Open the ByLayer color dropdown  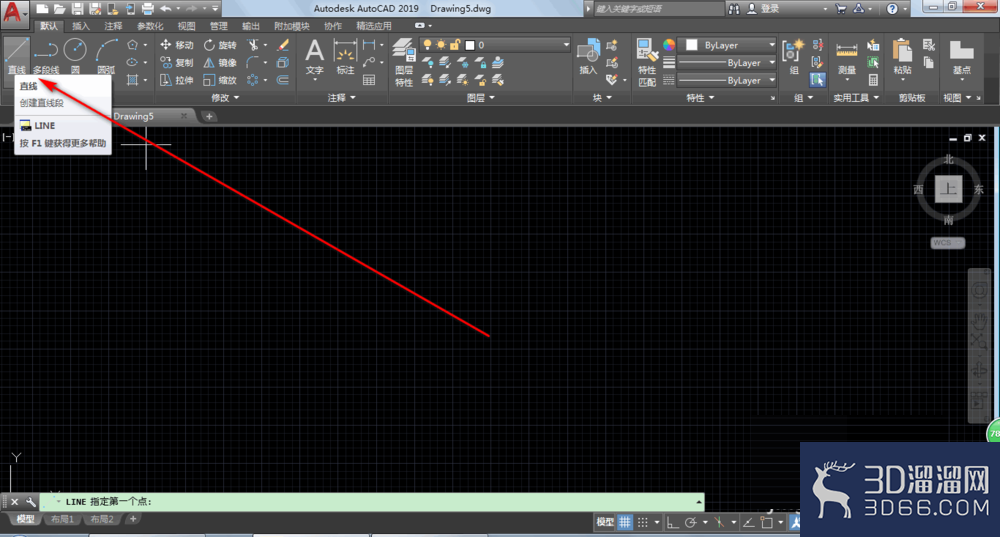(728, 45)
